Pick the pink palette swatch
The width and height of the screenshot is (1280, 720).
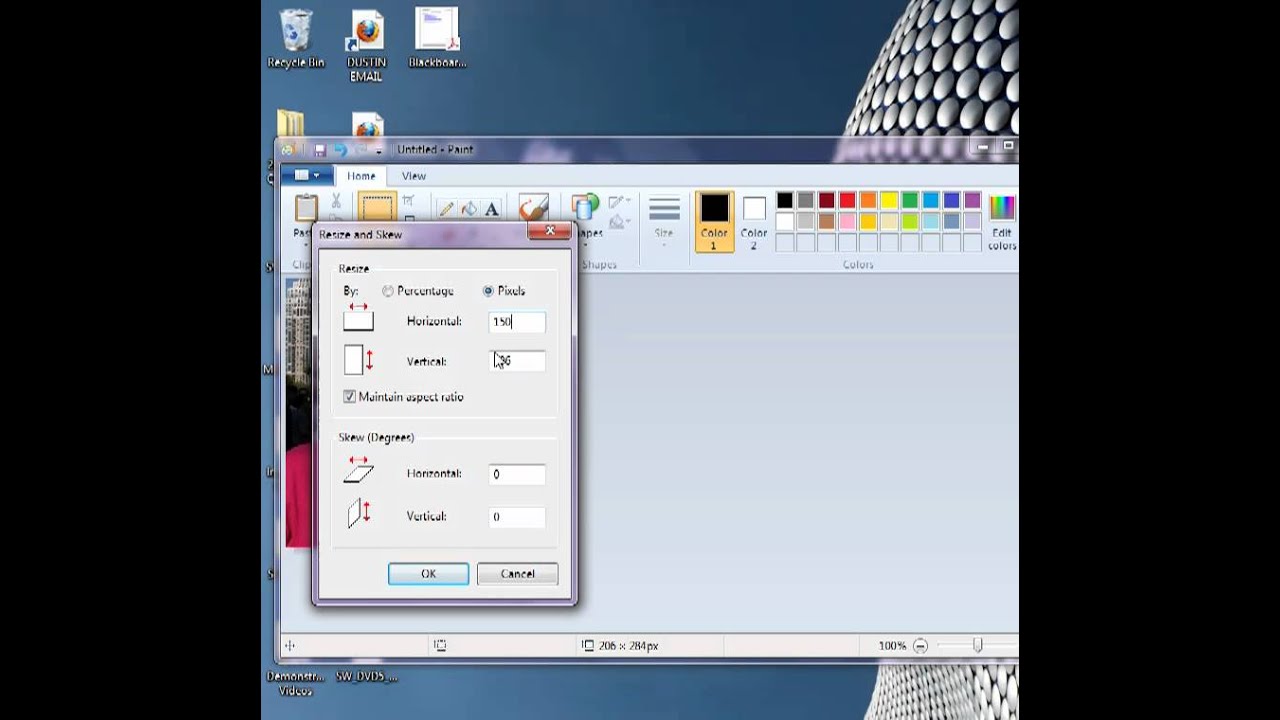click(x=847, y=221)
